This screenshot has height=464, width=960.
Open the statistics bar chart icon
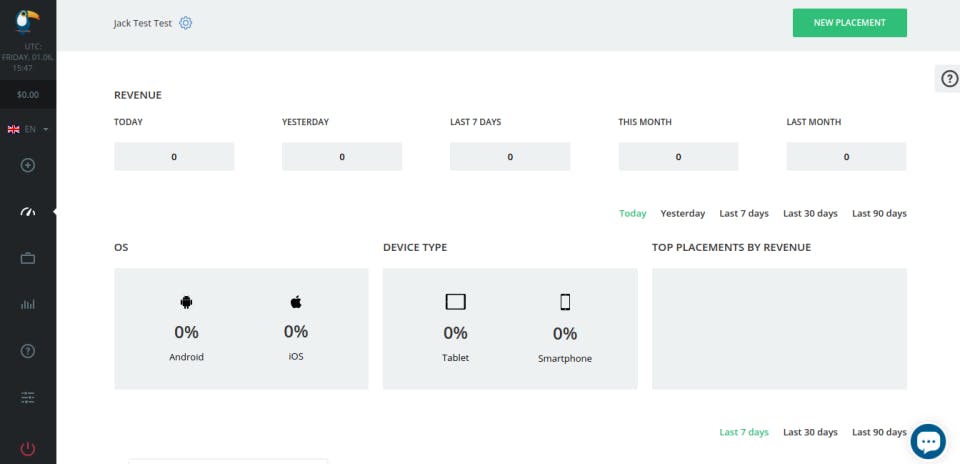(28, 304)
